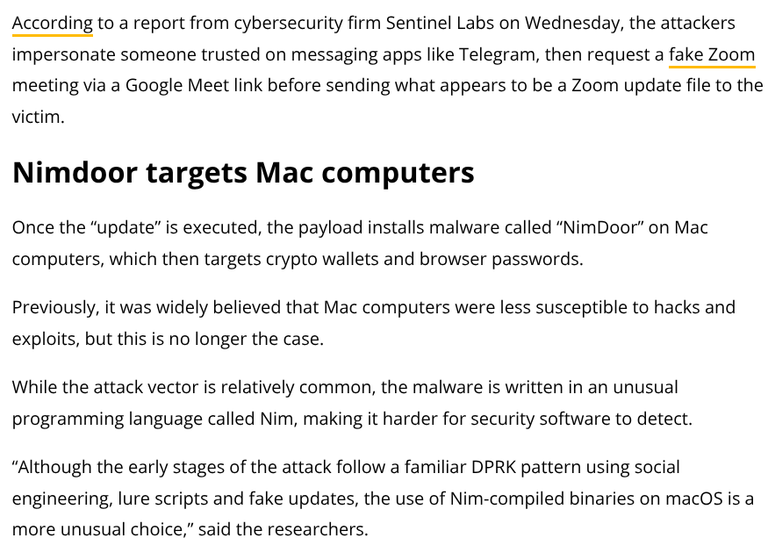Click the words "Sentinel Labs" in the report sentence
The image size is (768, 545).
click(440, 23)
